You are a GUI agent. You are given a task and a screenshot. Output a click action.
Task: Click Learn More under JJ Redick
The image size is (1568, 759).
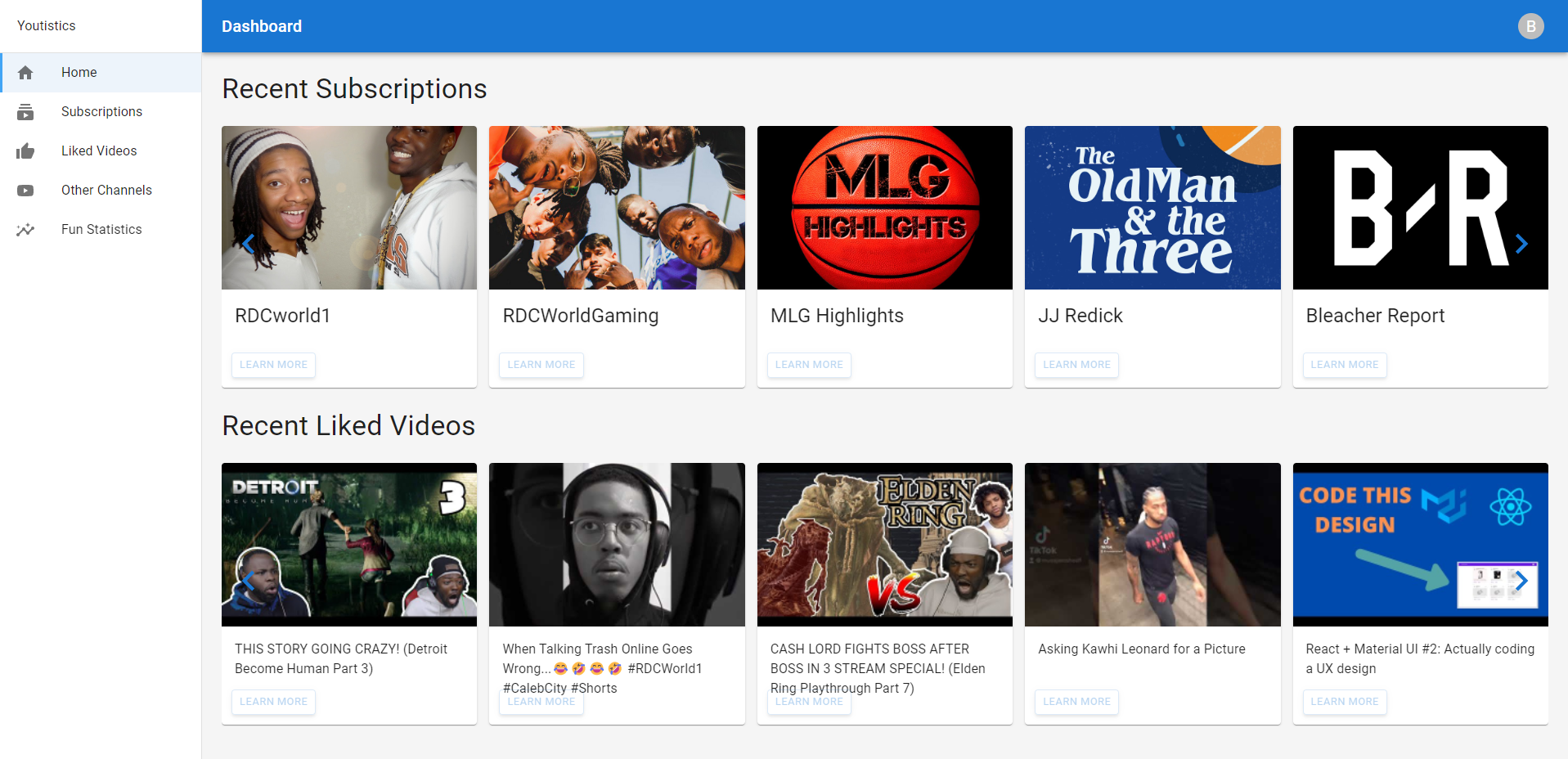[x=1076, y=365]
